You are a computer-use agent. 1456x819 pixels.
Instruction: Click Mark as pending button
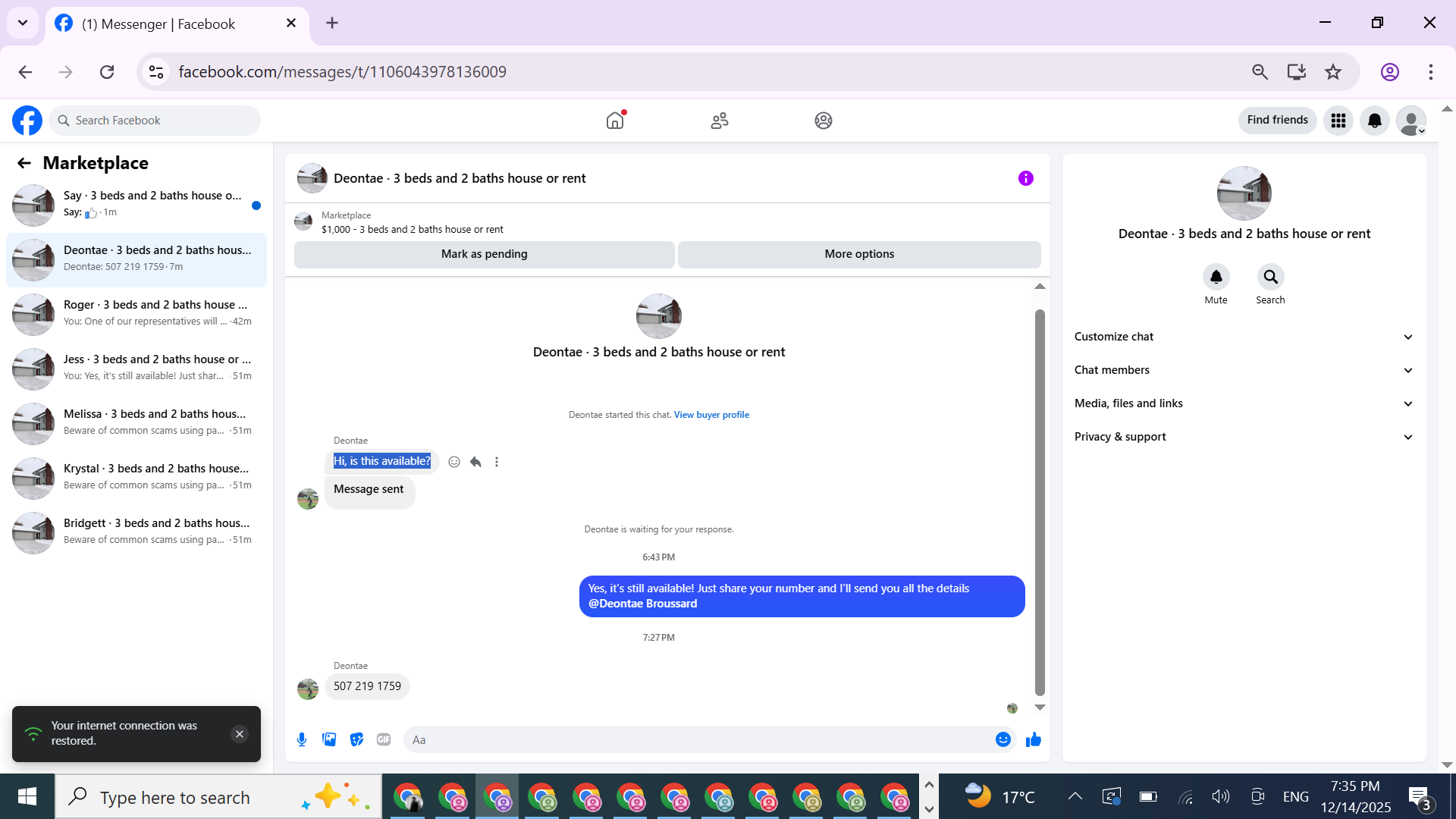(x=484, y=254)
